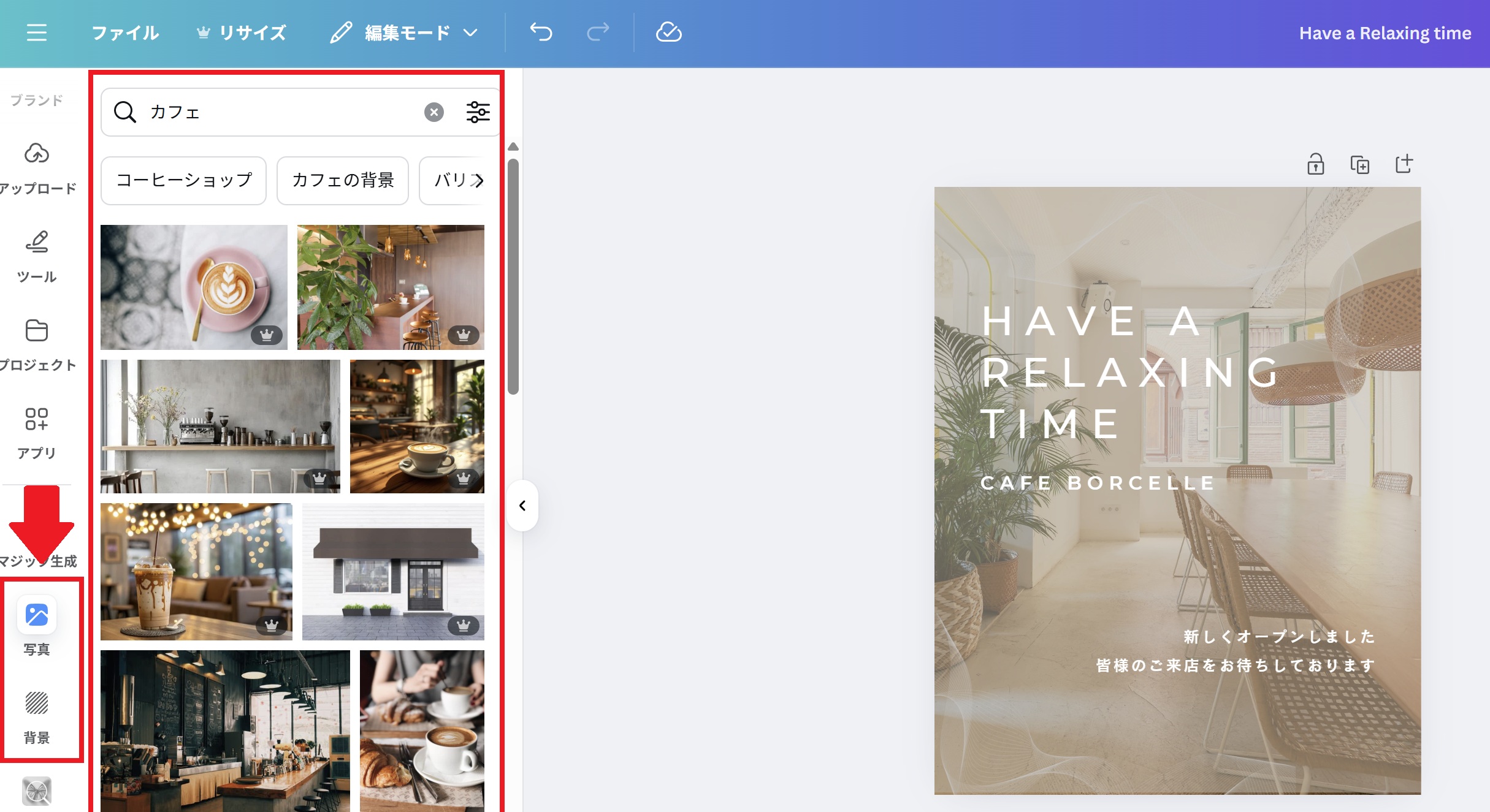Open the hamburger main menu
1490x812 pixels.
pyautogui.click(x=37, y=32)
